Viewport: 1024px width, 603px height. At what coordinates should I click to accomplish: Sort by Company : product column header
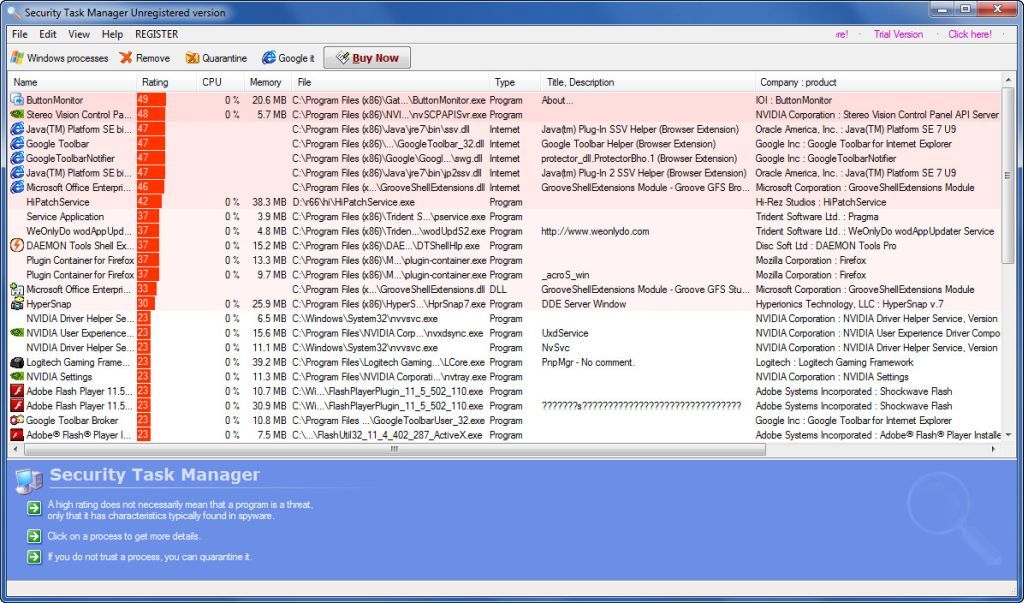(x=878, y=82)
